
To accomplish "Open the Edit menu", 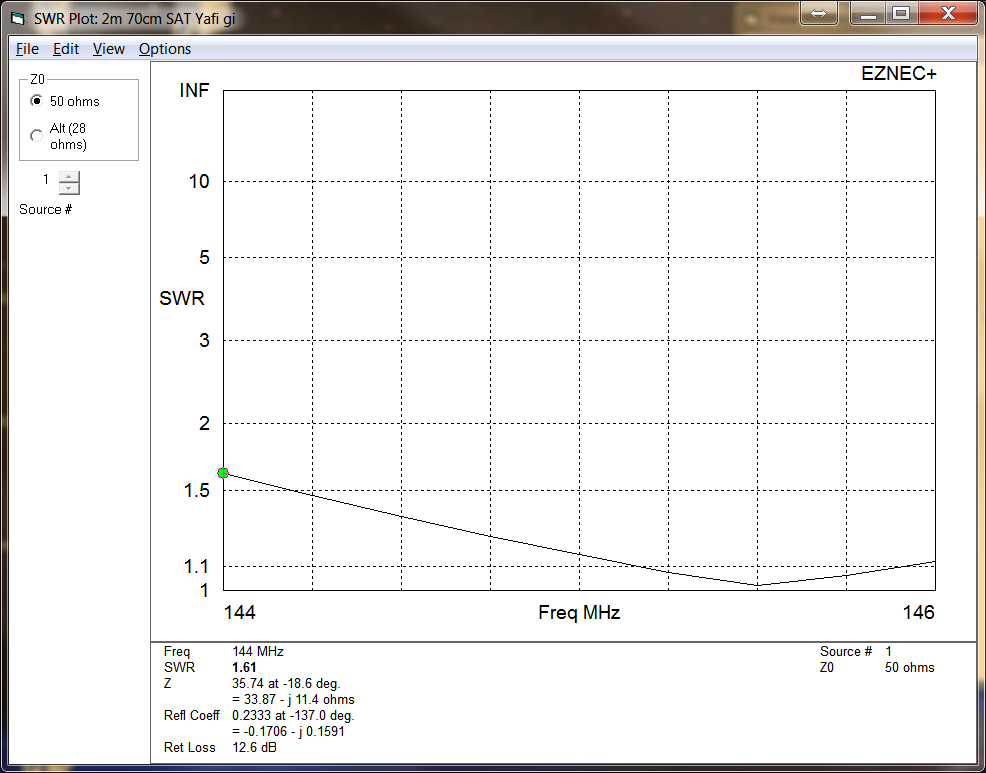I will point(66,49).
